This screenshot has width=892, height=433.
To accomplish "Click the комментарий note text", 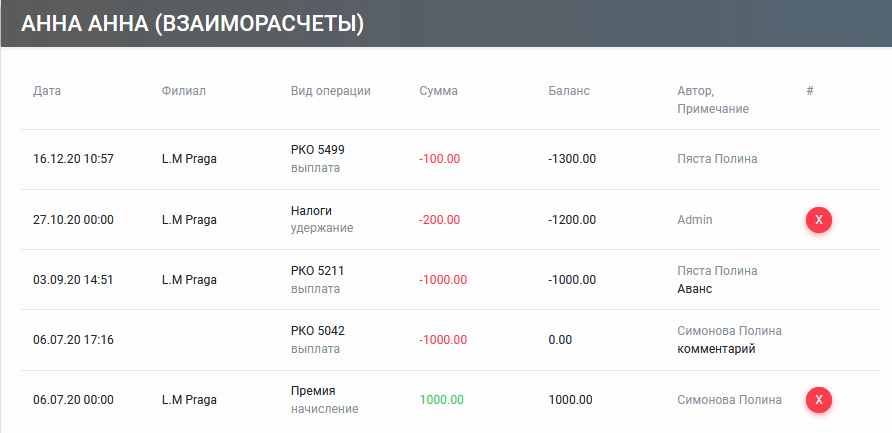I will tap(716, 349).
